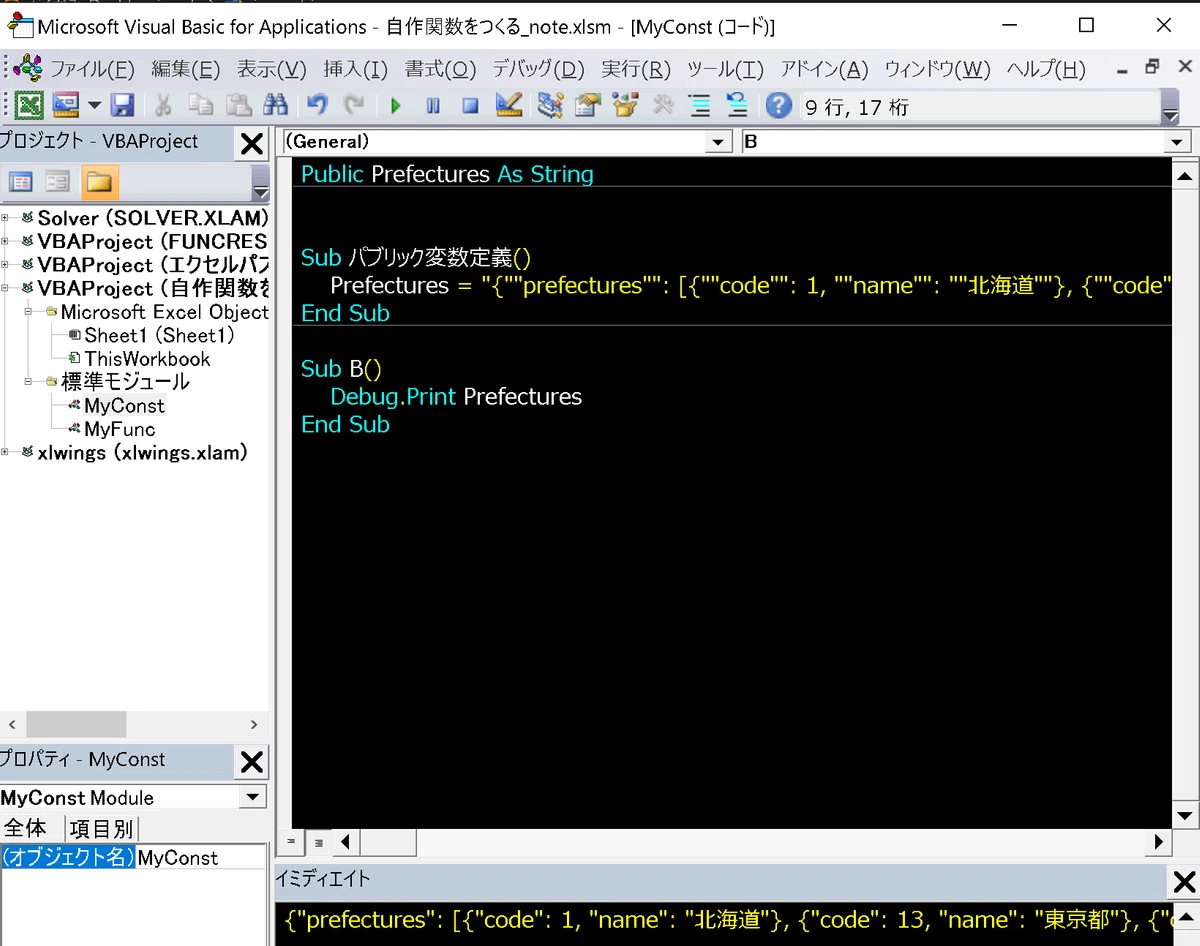Select ThisWorkbook in project tree
Viewport: 1200px width, 946px height.
(x=147, y=358)
